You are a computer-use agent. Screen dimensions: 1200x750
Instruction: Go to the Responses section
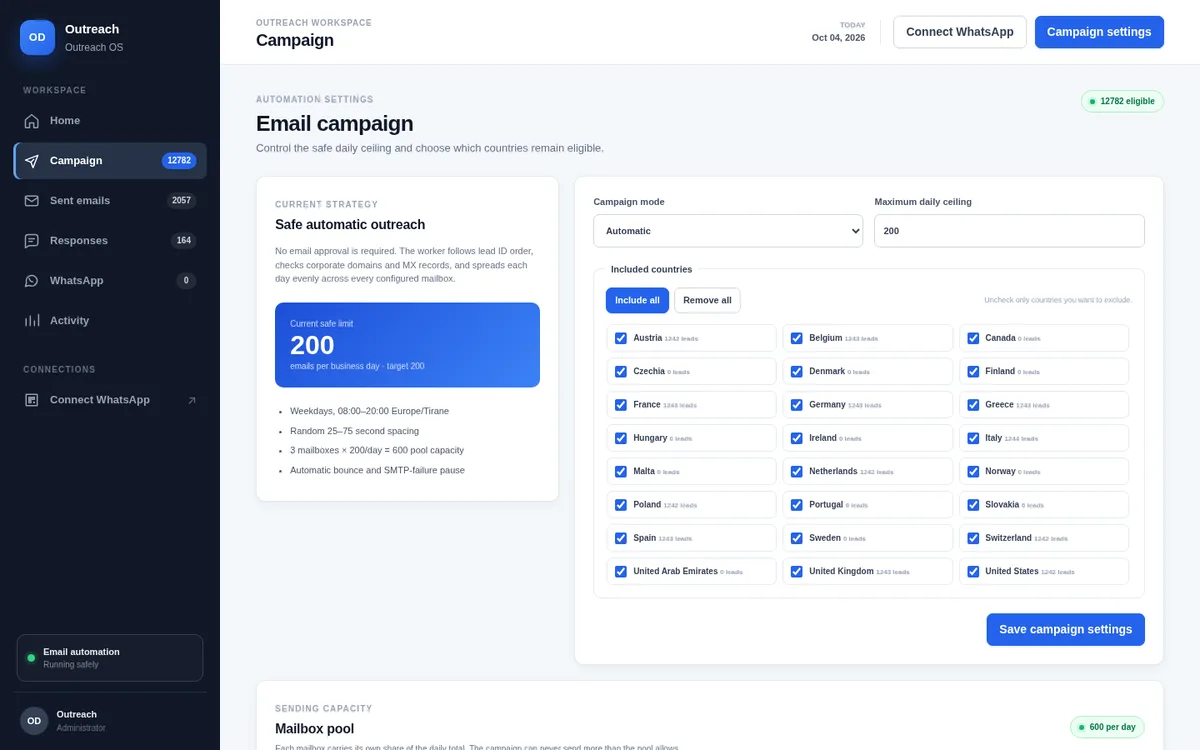coord(110,241)
